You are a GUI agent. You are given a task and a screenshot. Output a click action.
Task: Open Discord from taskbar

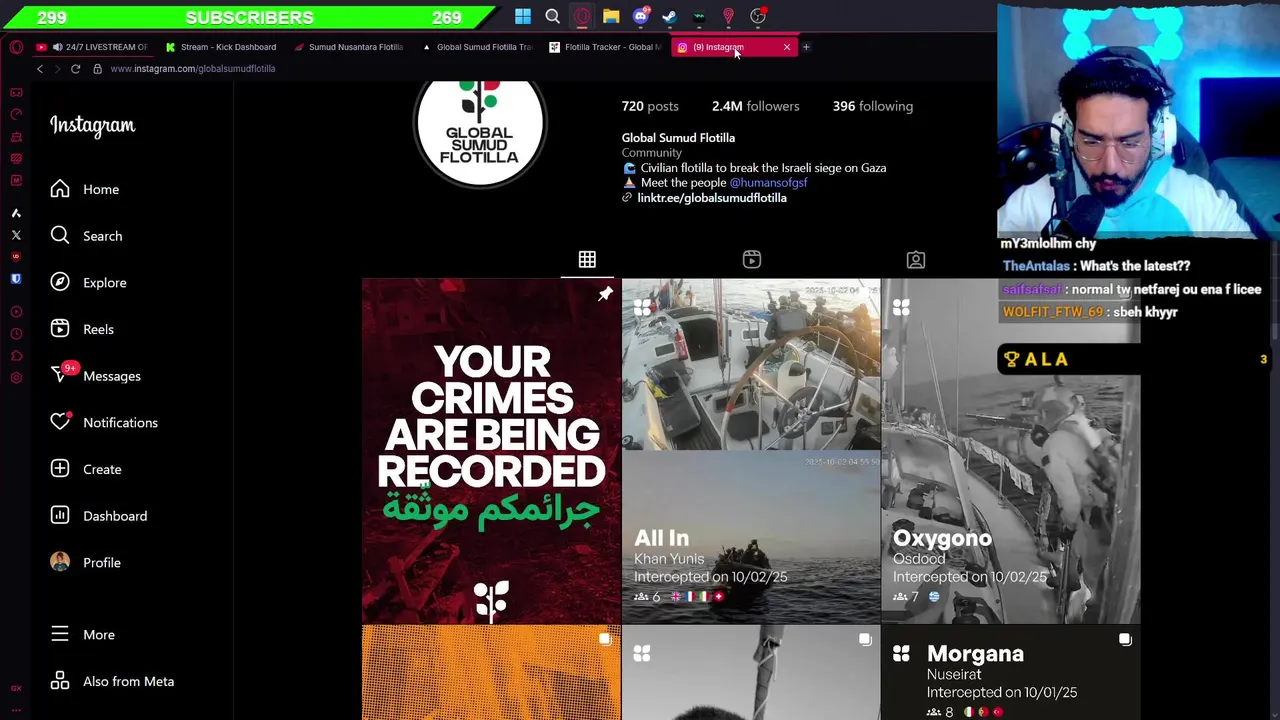click(641, 16)
